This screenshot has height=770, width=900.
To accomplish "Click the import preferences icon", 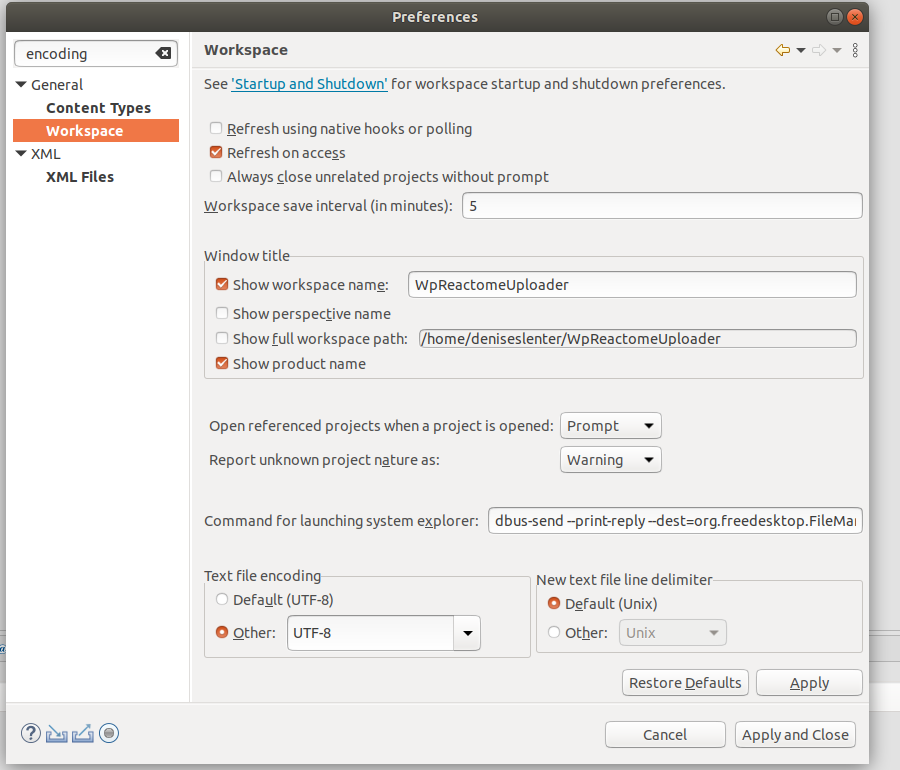I will coord(57,734).
